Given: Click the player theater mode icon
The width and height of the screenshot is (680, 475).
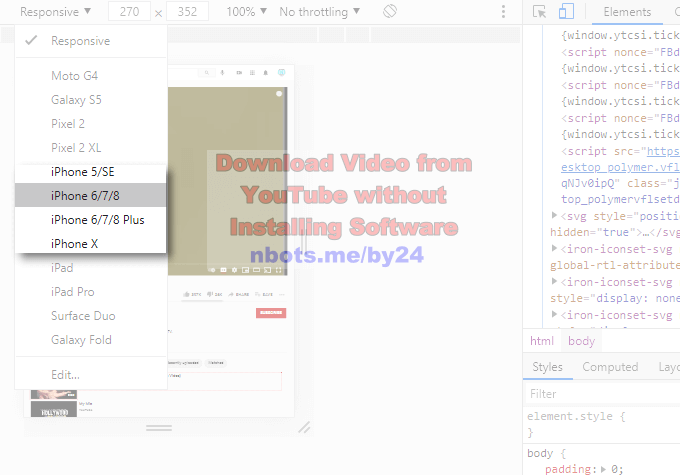Looking at the screenshot, I should click(256, 270).
